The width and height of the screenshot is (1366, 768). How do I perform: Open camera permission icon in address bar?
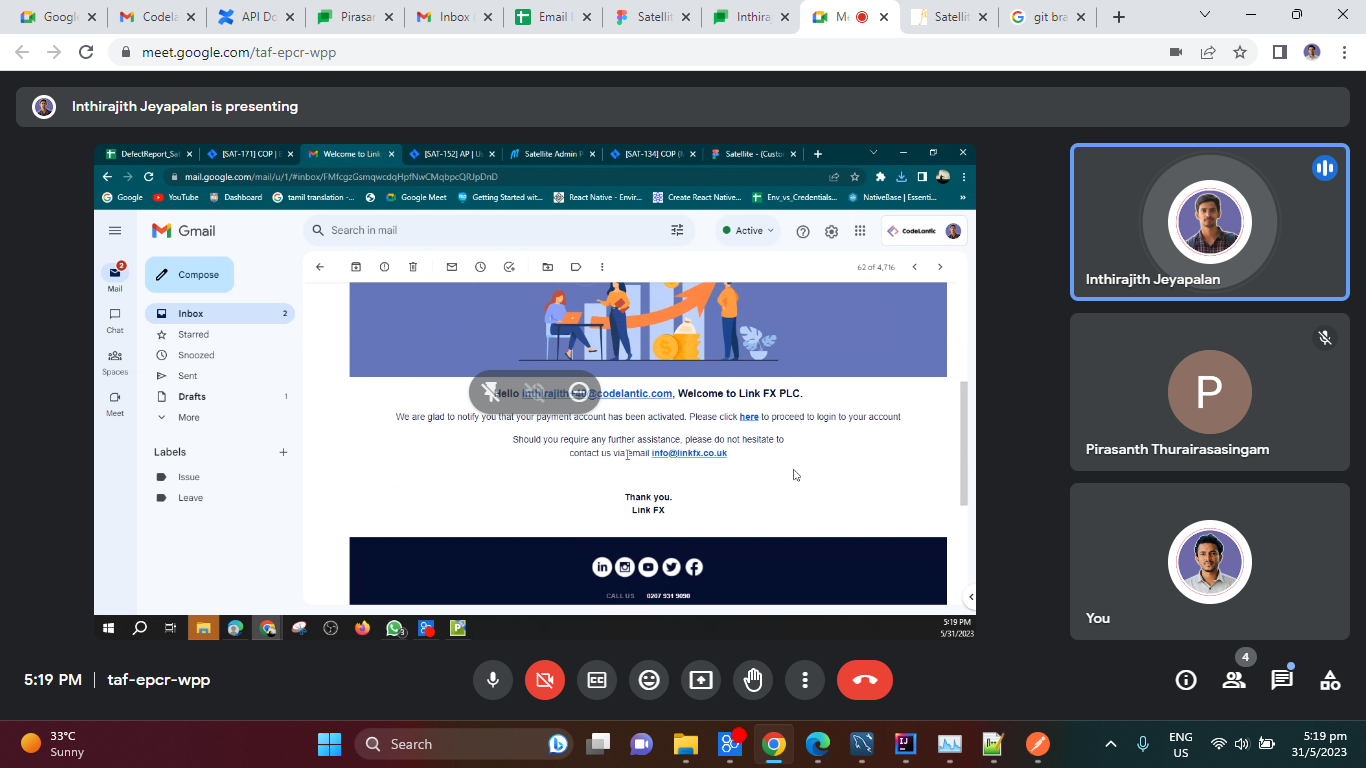tap(1176, 52)
